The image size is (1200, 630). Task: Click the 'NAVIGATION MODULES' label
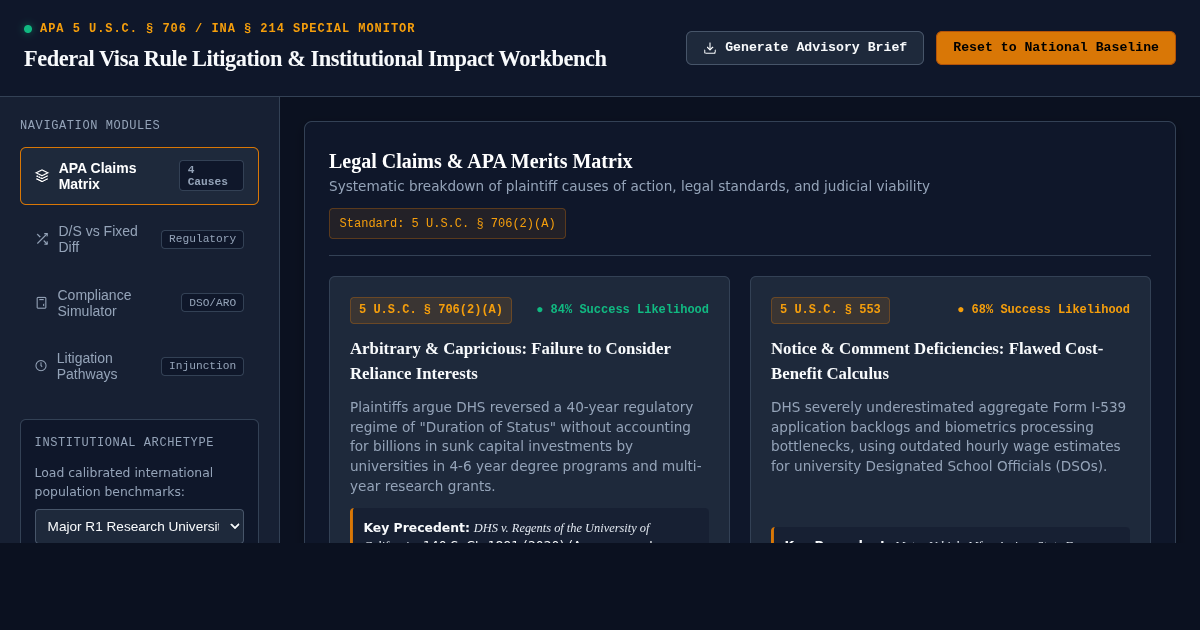click(x=90, y=126)
